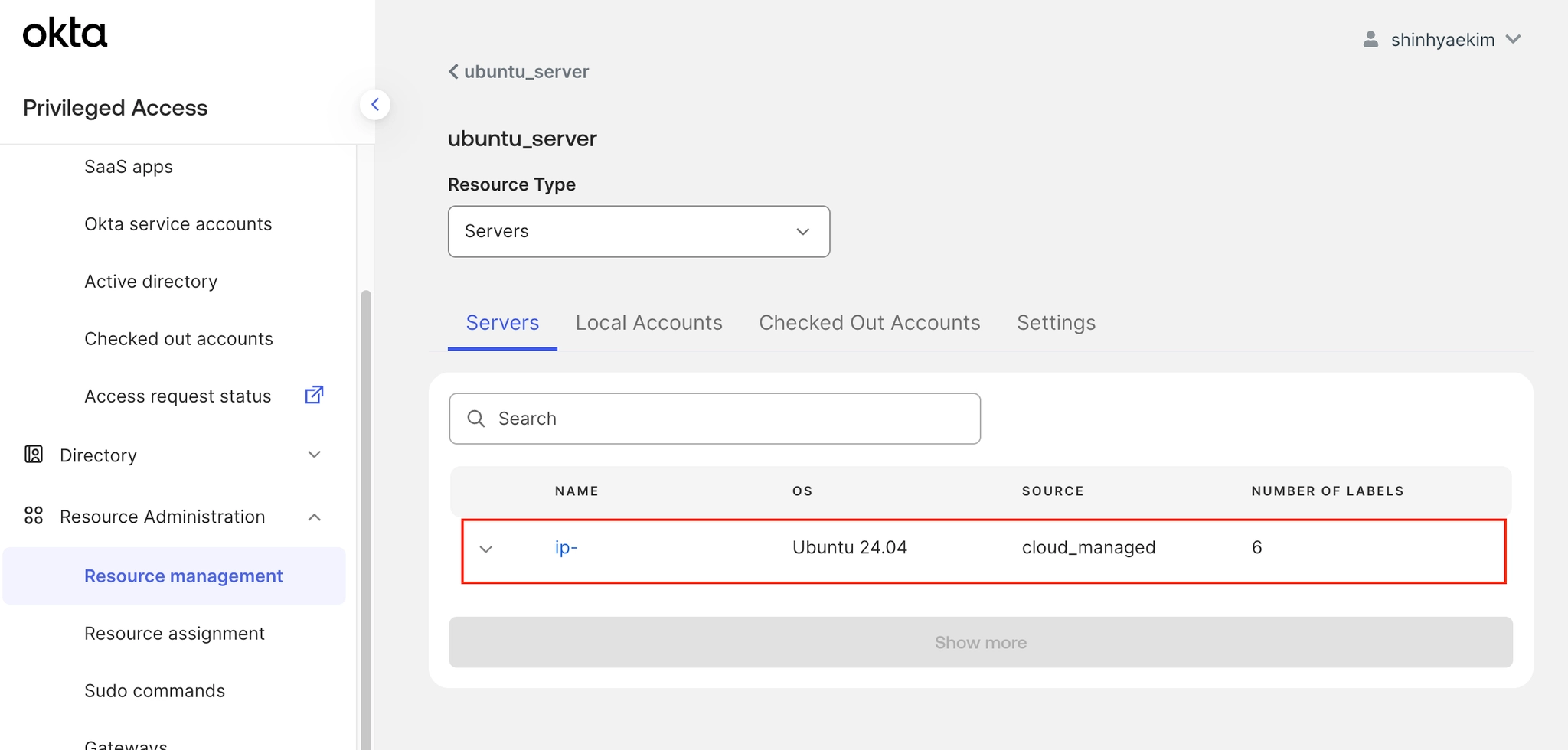Open SaaS apps in sidebar
Screen dimensions: 1568x750
[129, 167]
